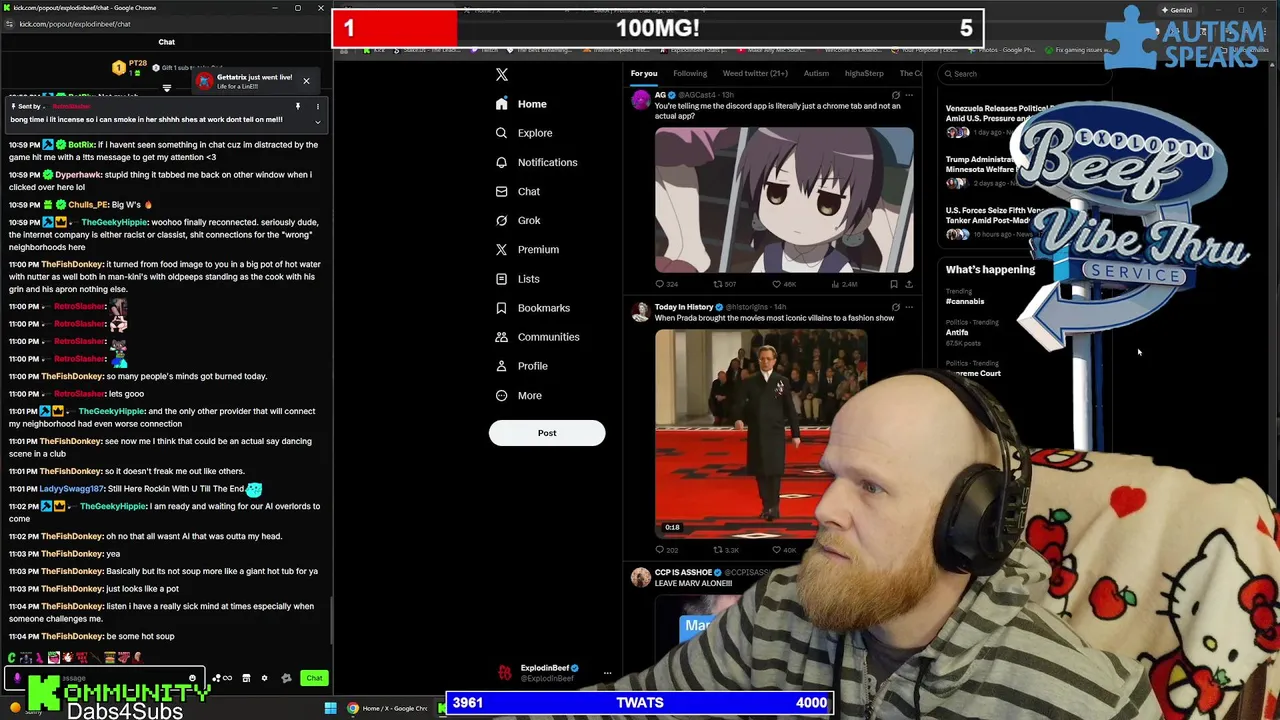The width and height of the screenshot is (1280, 720).
Task: Switch to Weed twitter (21+) tab
Action: (x=755, y=73)
